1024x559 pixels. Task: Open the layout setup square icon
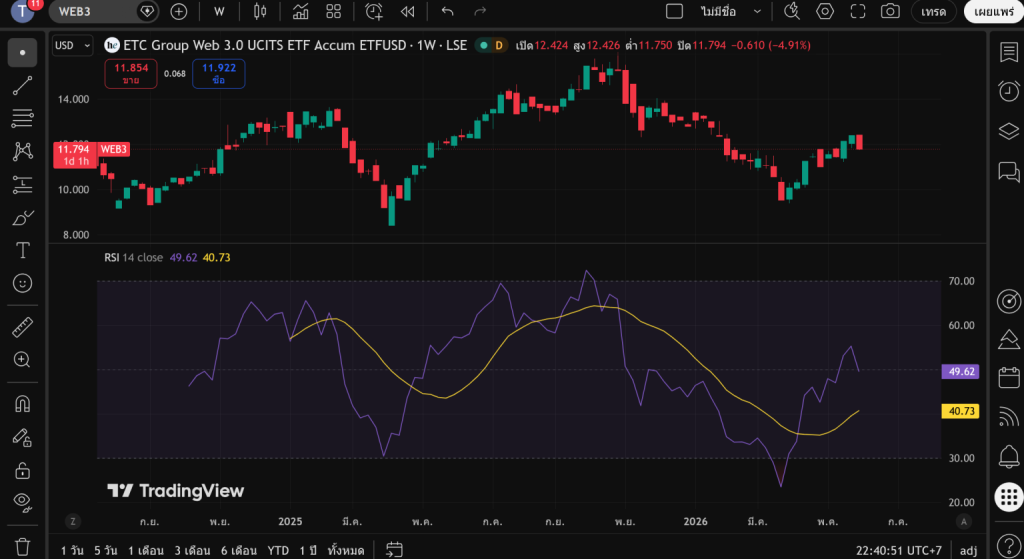pos(674,11)
